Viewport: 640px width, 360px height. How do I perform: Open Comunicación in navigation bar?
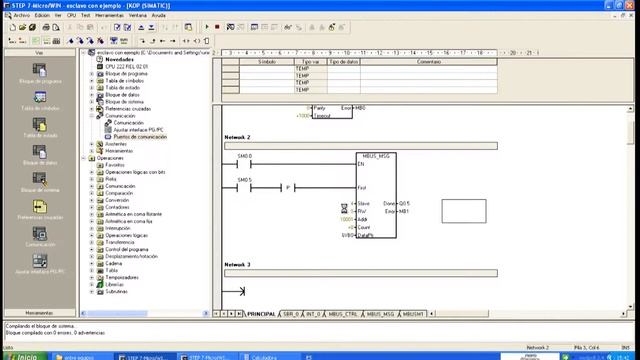click(x=40, y=237)
